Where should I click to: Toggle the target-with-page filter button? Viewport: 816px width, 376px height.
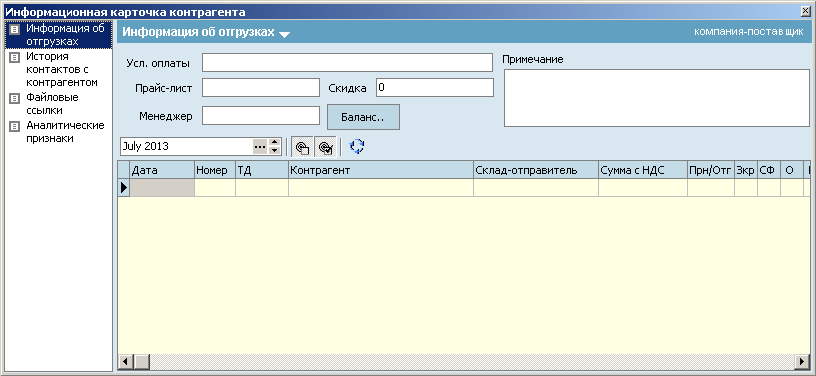(x=302, y=147)
